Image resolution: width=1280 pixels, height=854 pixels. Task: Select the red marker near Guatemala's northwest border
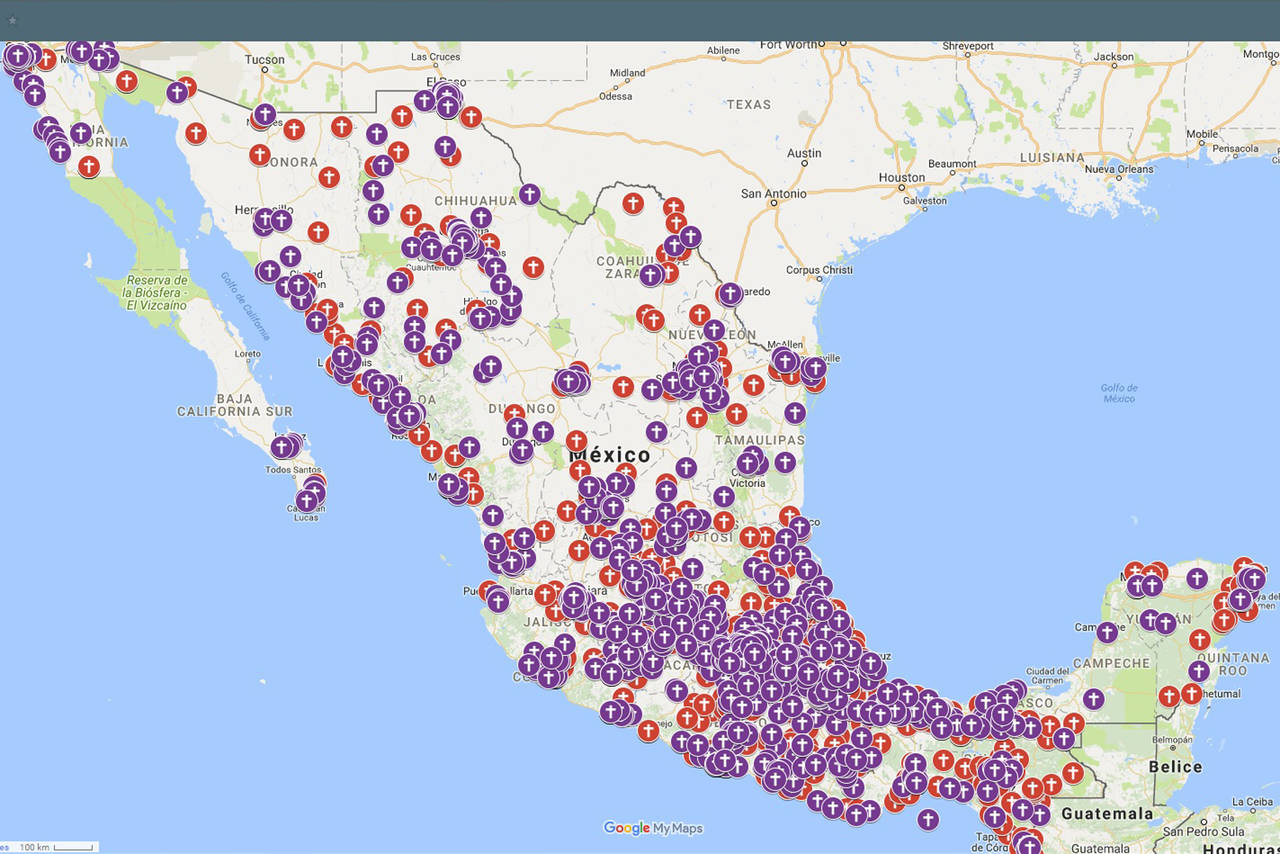pos(1073,773)
